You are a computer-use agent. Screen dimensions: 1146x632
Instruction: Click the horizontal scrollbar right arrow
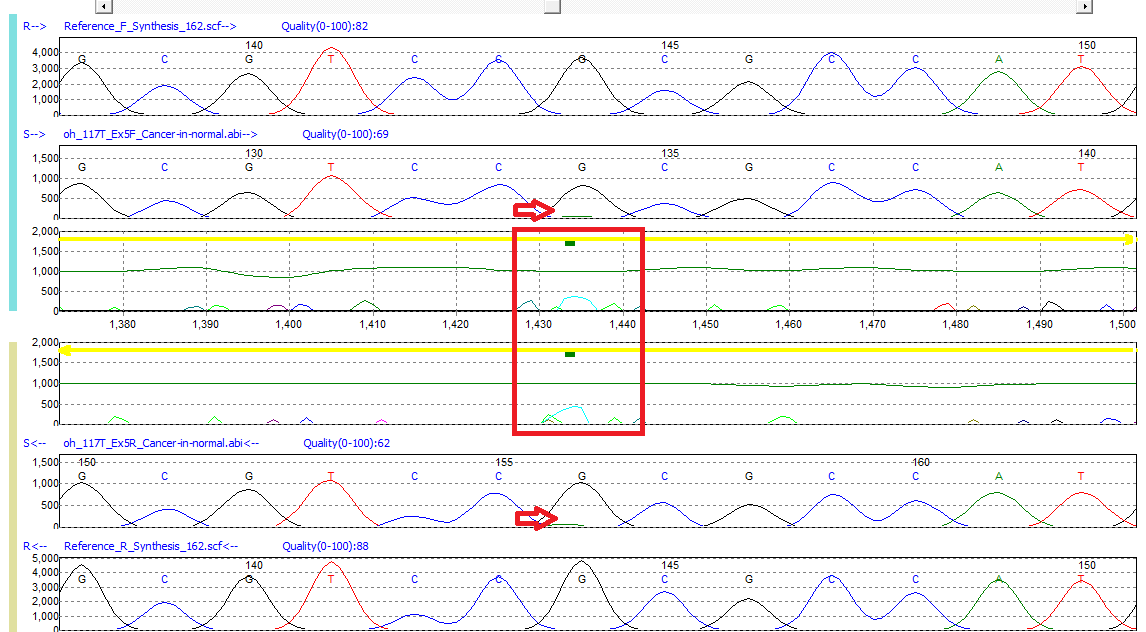[1084, 7]
